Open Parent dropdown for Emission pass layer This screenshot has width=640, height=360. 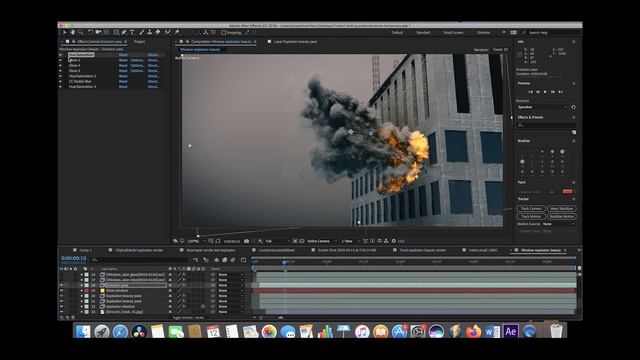pyautogui.click(x=231, y=285)
